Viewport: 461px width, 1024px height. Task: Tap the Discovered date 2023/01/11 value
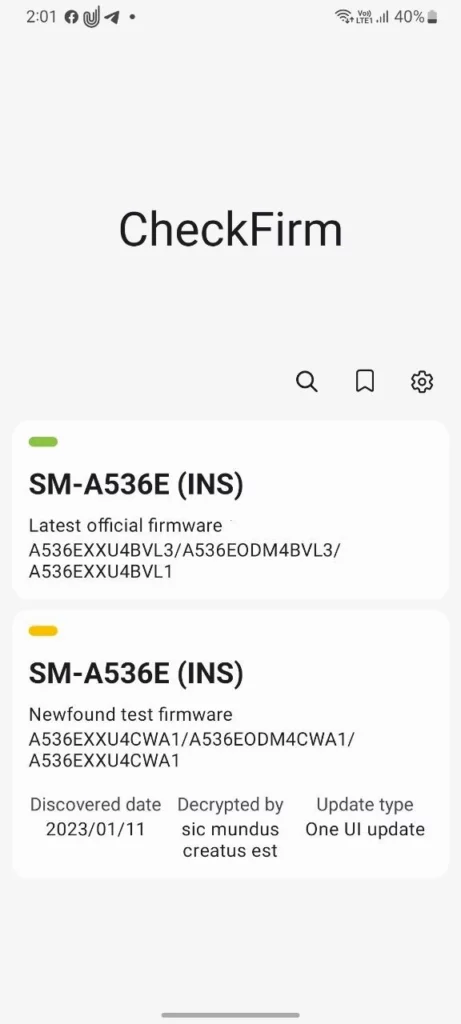click(x=95, y=829)
